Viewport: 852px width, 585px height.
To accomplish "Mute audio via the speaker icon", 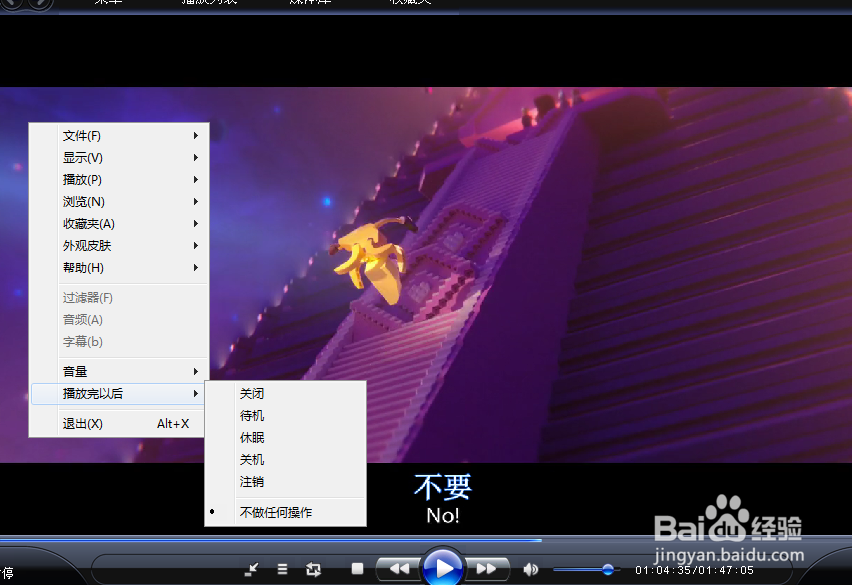I will pos(530,569).
